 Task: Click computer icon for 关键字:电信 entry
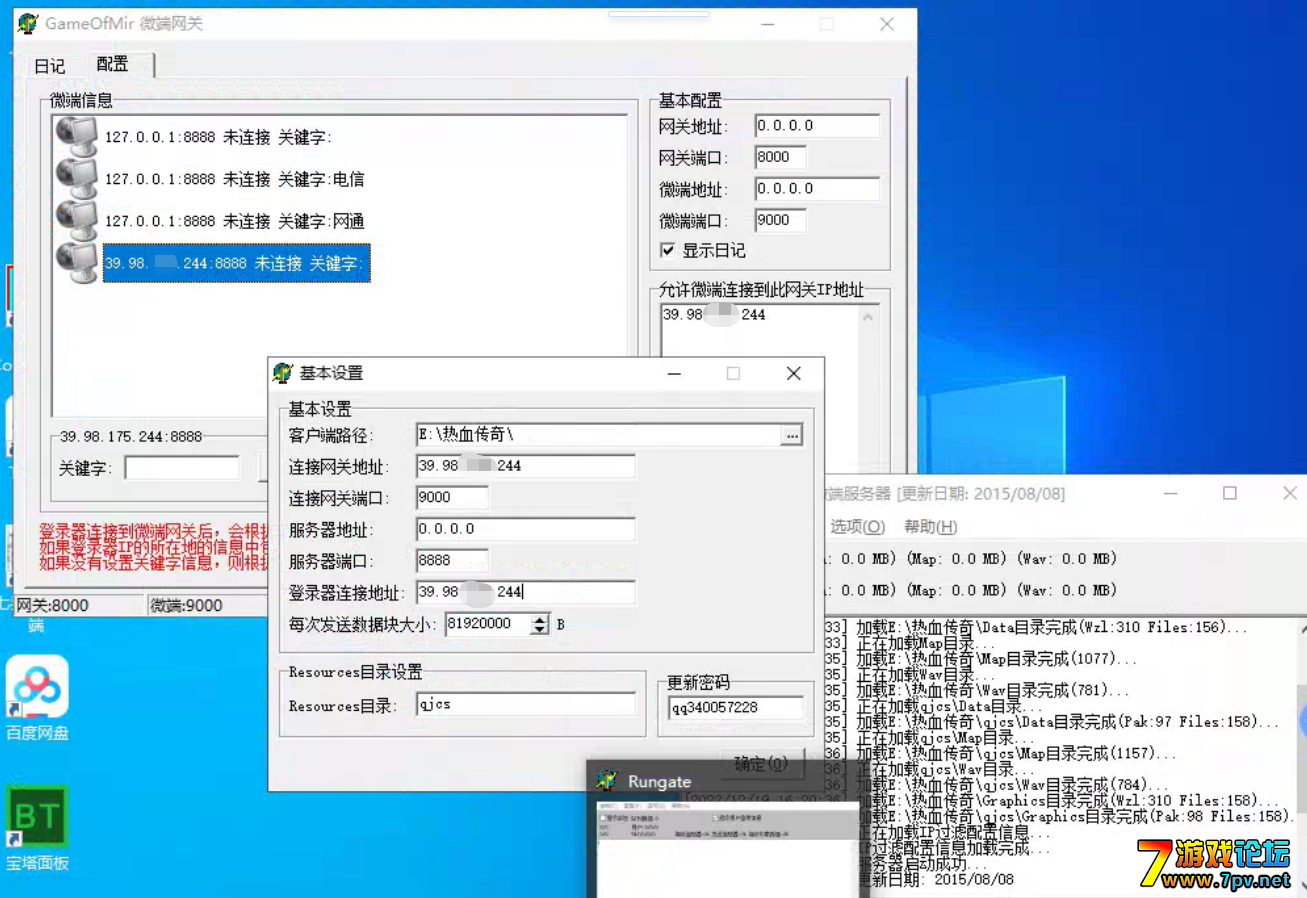(76, 179)
